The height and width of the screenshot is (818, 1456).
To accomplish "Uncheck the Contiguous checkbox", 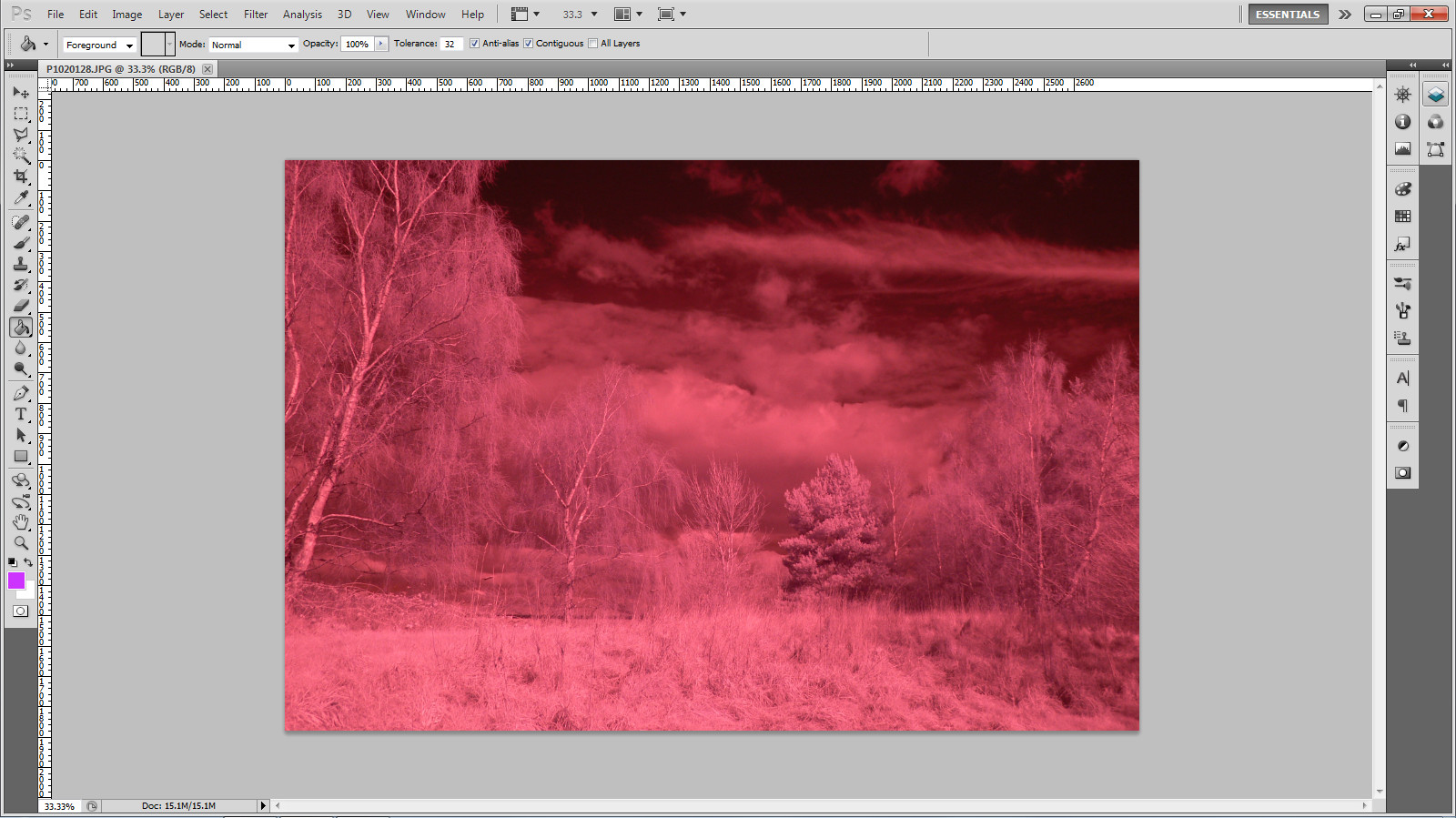I will click(528, 44).
